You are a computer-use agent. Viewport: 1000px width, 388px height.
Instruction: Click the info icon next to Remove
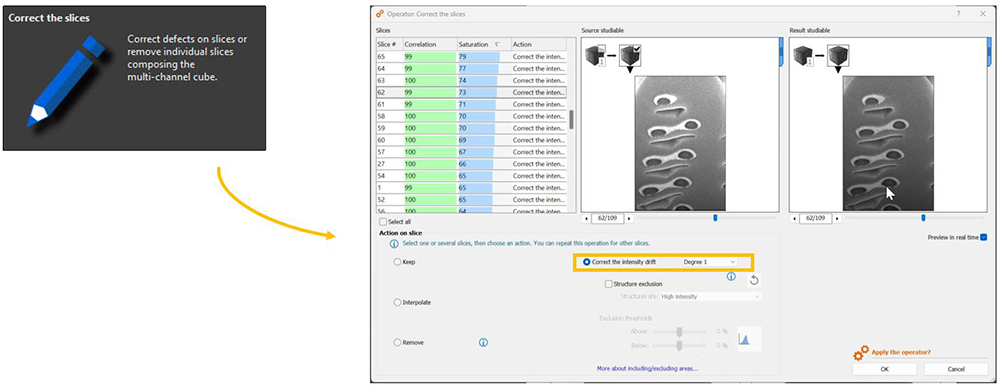(x=483, y=343)
